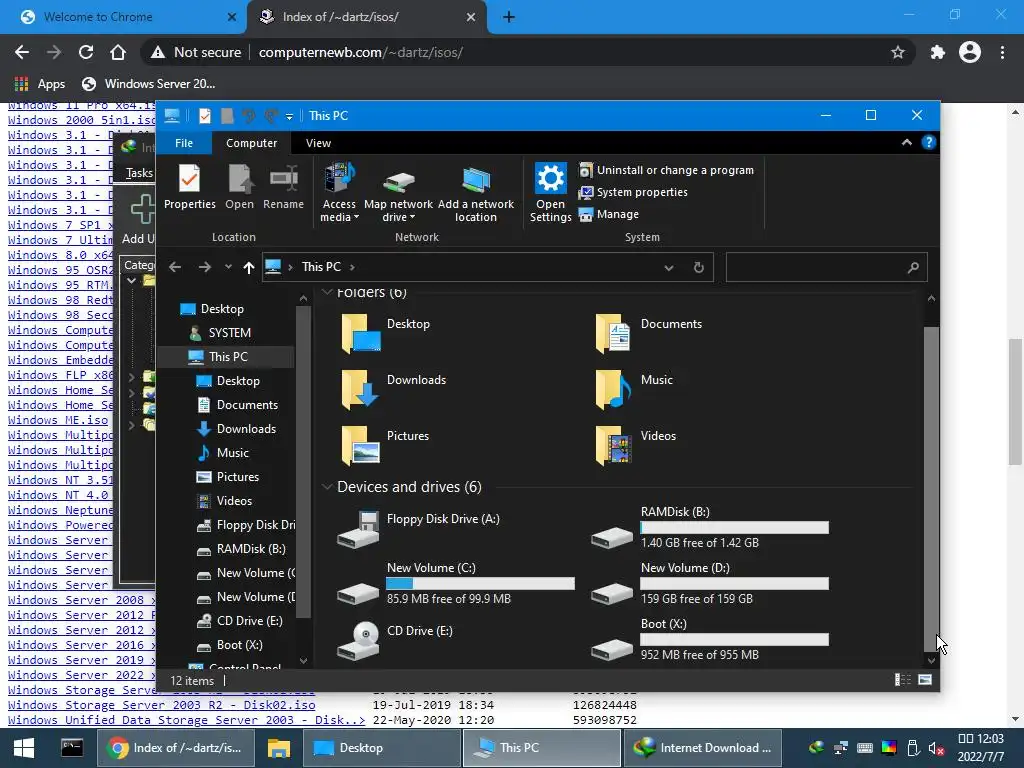Collapse the Devices and drives group
Viewport: 1024px width, 768px height.
point(327,487)
